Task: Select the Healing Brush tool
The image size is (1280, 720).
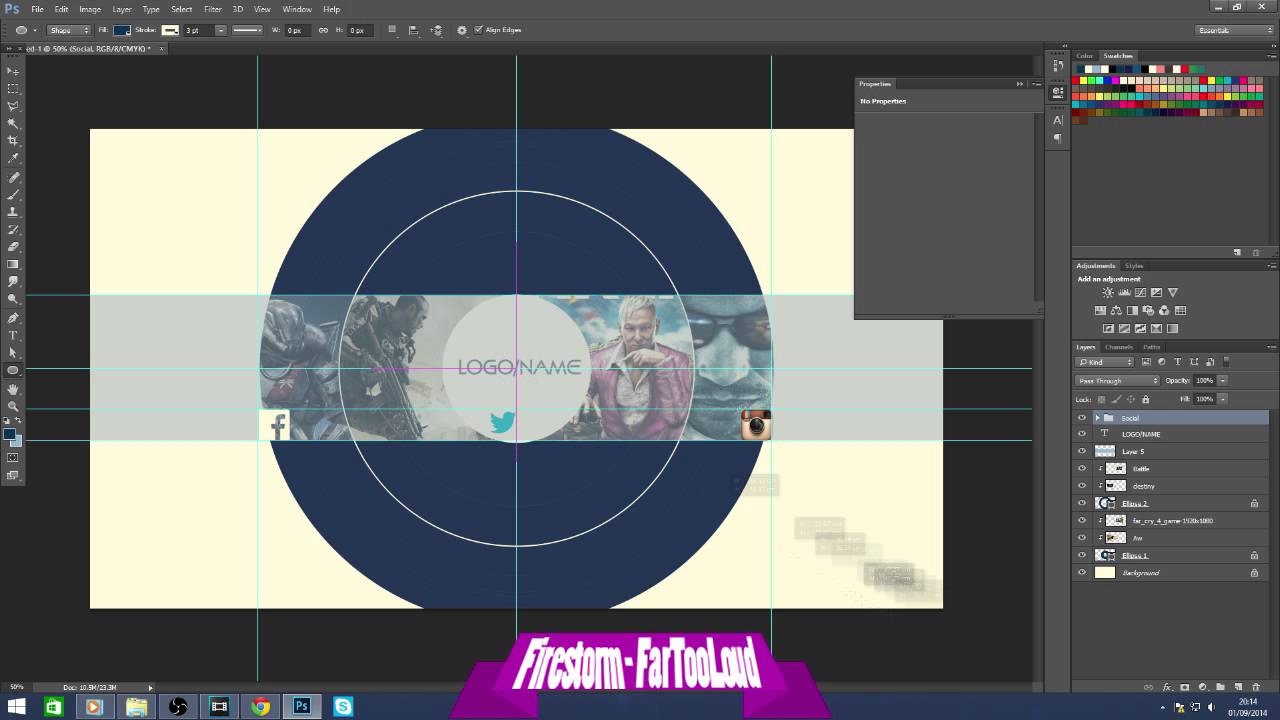Action: pyautogui.click(x=13, y=177)
